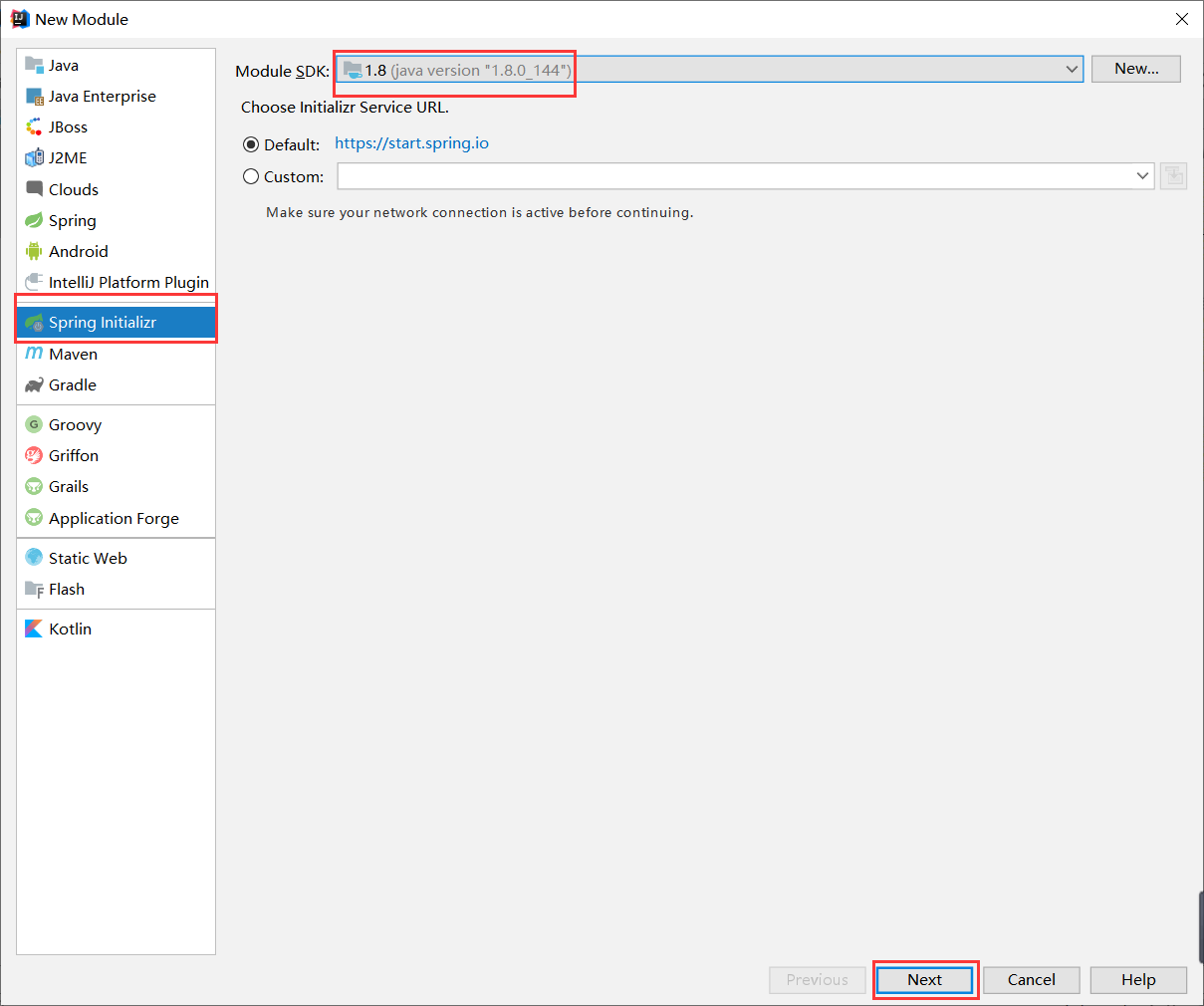Select Maven module type label
This screenshot has height=1006, width=1204.
pos(73,355)
